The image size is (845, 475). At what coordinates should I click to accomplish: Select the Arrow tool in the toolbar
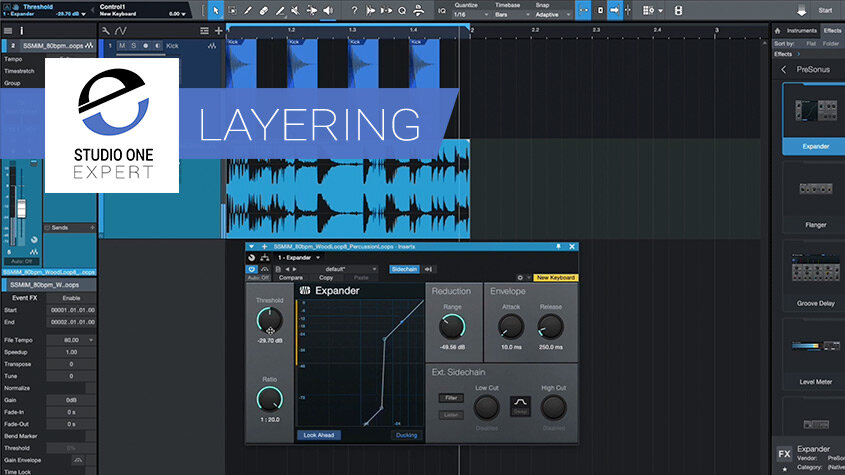pos(216,10)
